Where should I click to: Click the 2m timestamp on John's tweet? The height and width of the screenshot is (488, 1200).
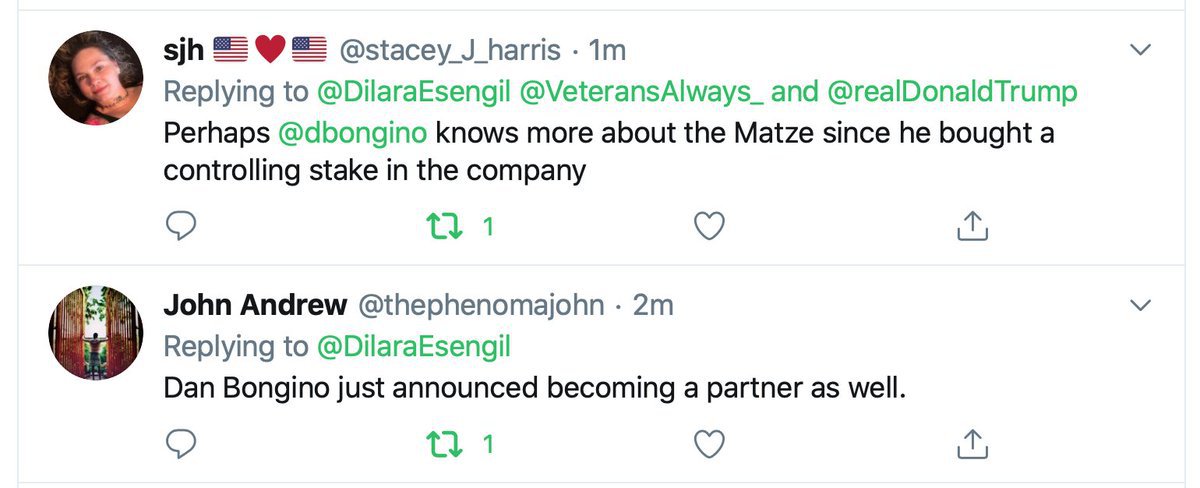(653, 305)
